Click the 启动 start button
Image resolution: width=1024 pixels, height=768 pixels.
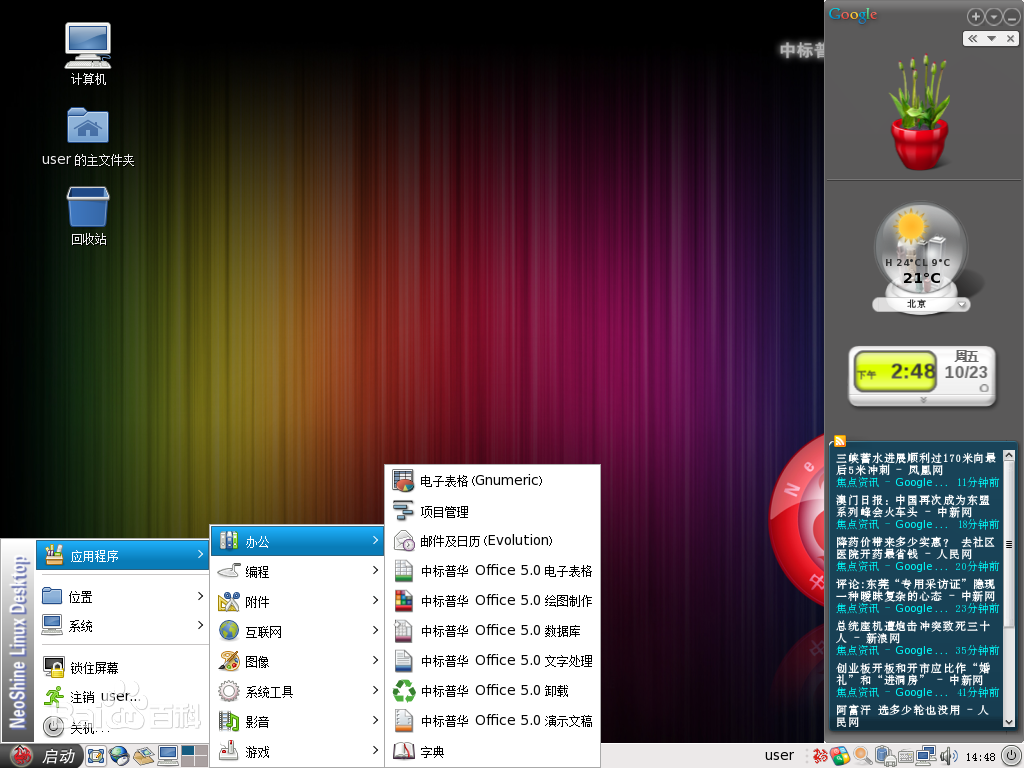point(43,756)
